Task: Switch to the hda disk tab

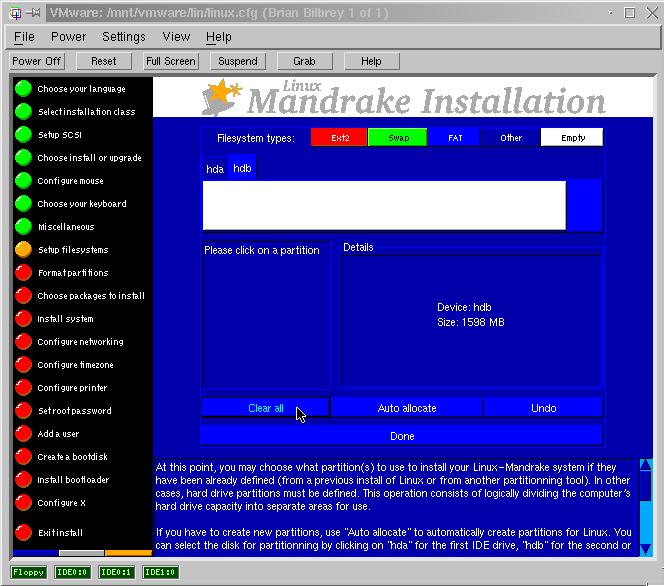Action: coord(215,169)
